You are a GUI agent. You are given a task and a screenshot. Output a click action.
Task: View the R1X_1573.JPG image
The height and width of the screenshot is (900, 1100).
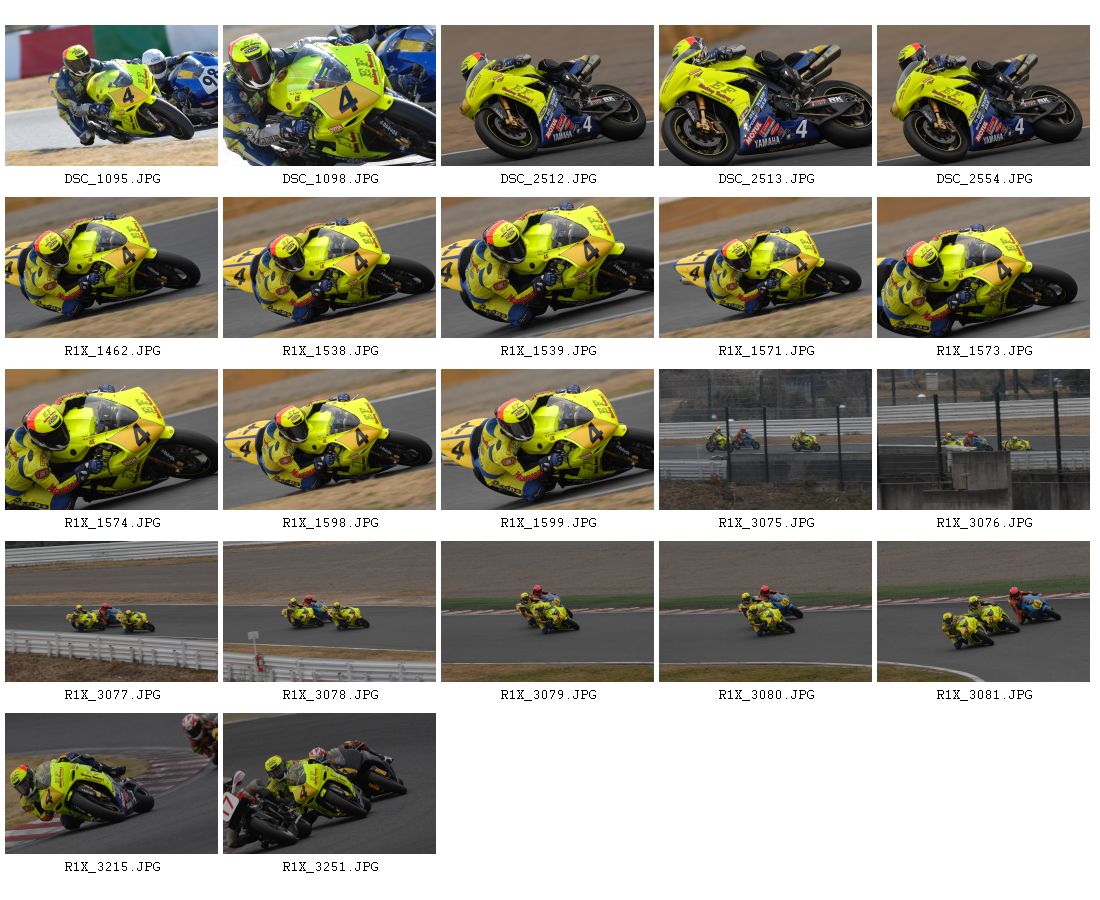pos(984,267)
